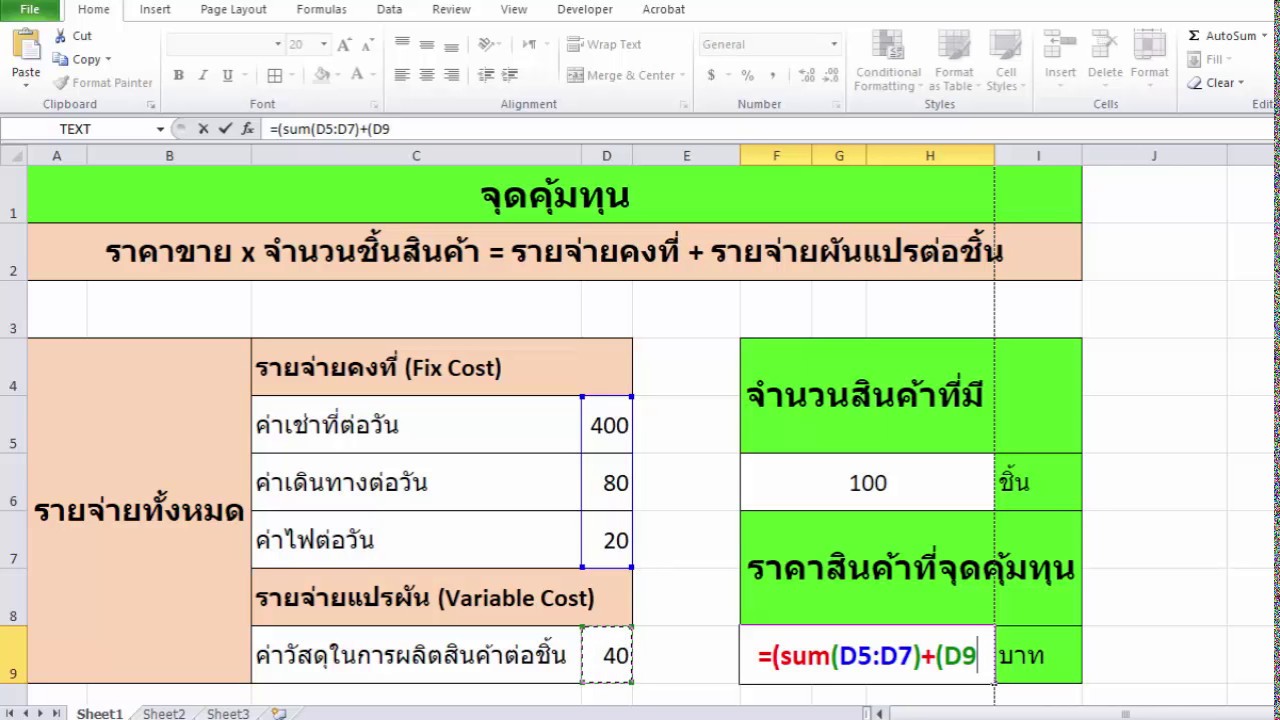The width and height of the screenshot is (1280, 720).
Task: Click the accounting dollar format icon
Action: (711, 75)
